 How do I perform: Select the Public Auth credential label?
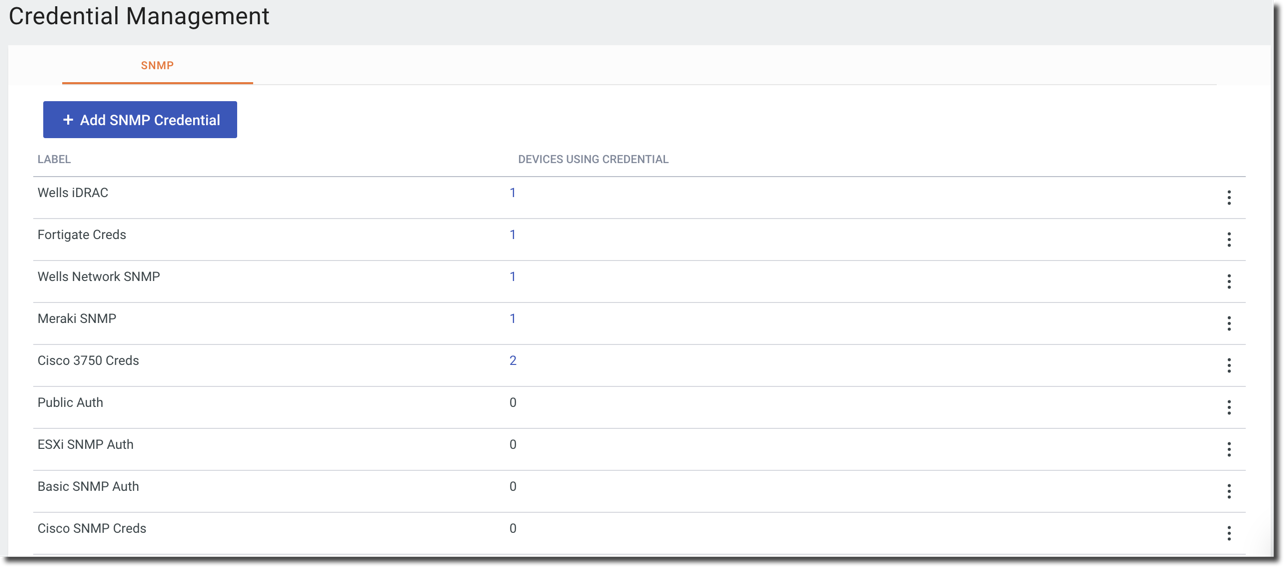pos(70,403)
